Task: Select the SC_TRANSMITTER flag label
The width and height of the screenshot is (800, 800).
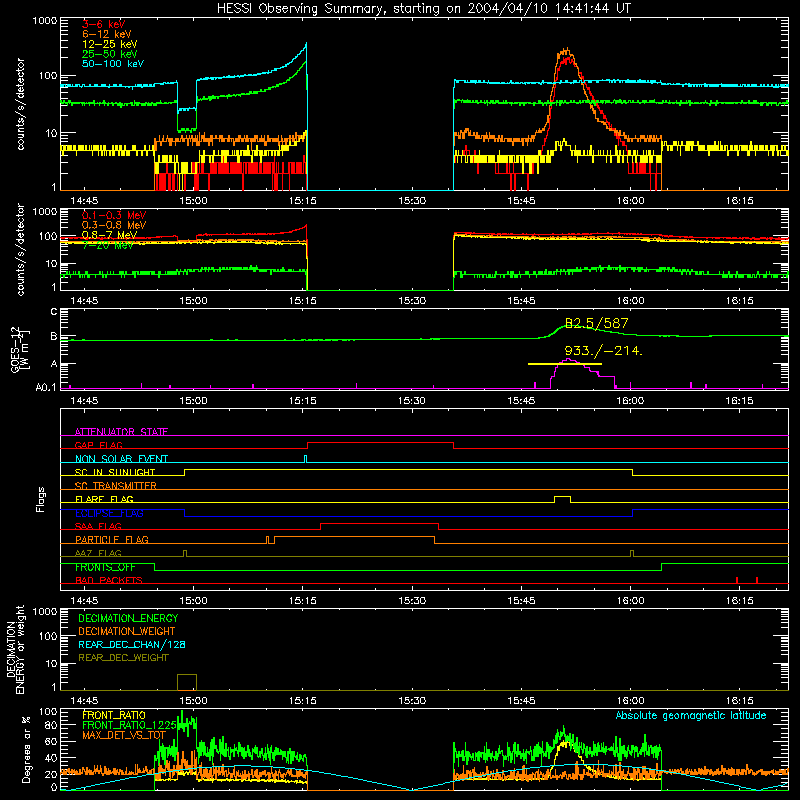Action: (x=116, y=486)
